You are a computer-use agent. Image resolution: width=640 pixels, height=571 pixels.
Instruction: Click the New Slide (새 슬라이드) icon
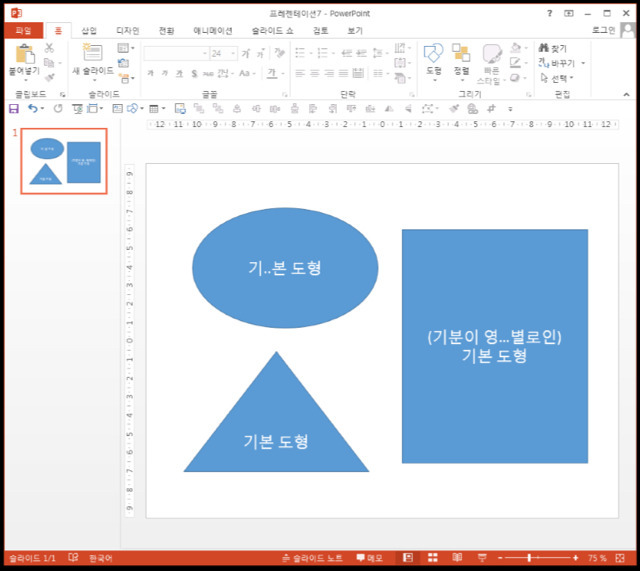(93, 54)
